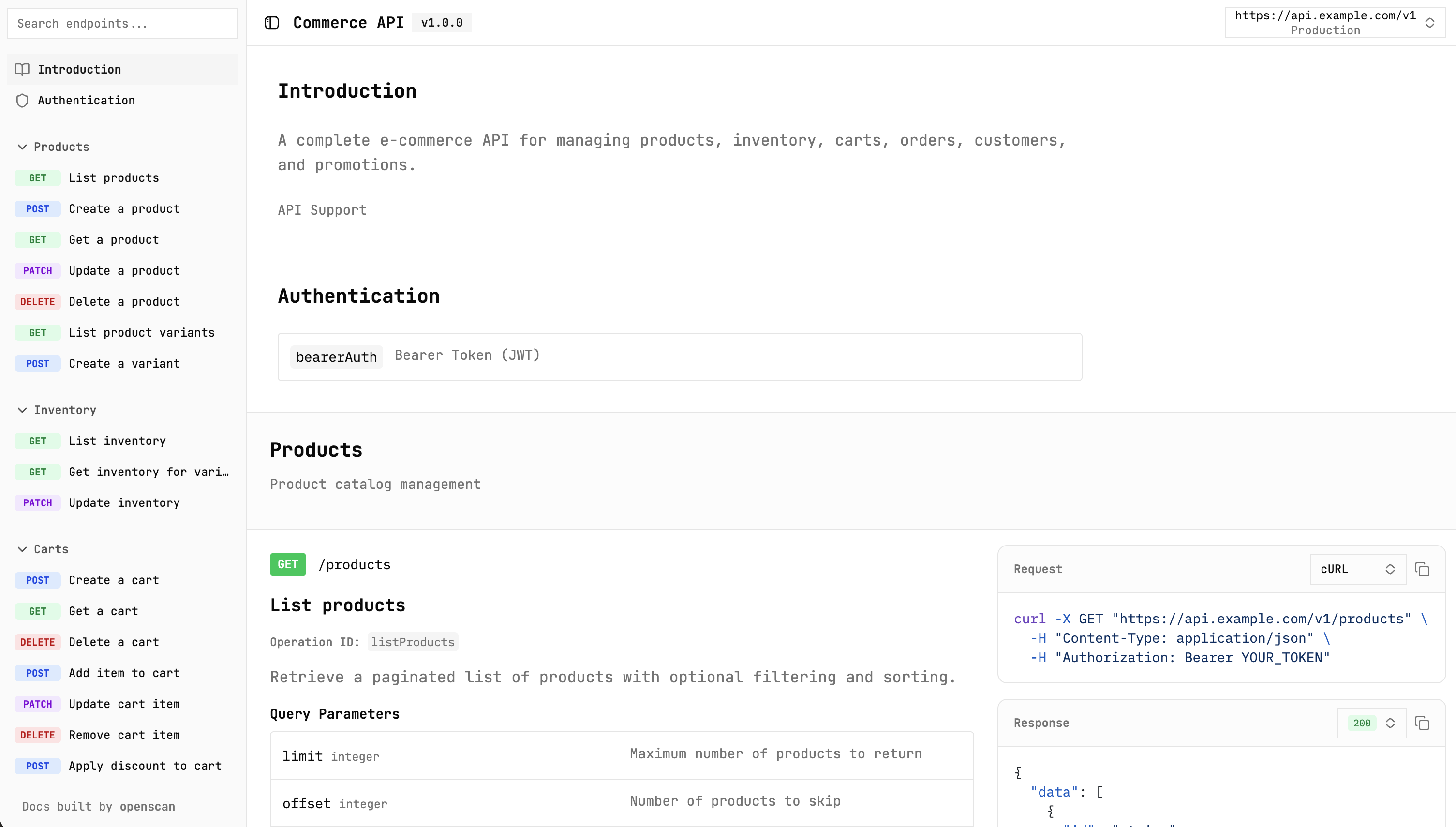
Task: Navigate to List product variants
Action: pyautogui.click(x=141, y=332)
